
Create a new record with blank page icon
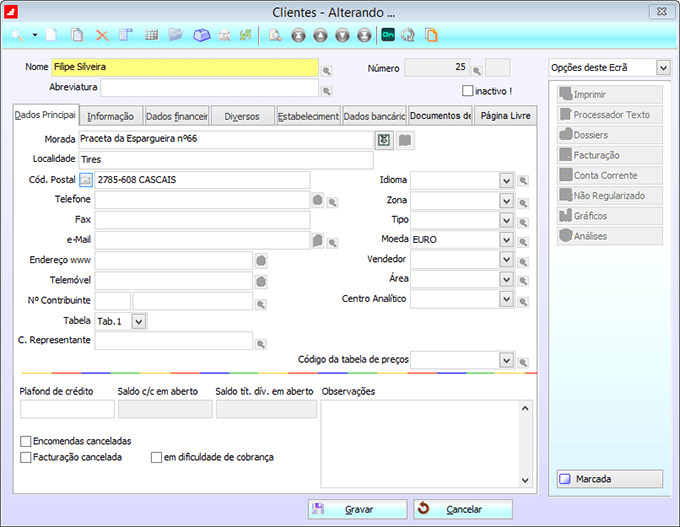tap(52, 35)
